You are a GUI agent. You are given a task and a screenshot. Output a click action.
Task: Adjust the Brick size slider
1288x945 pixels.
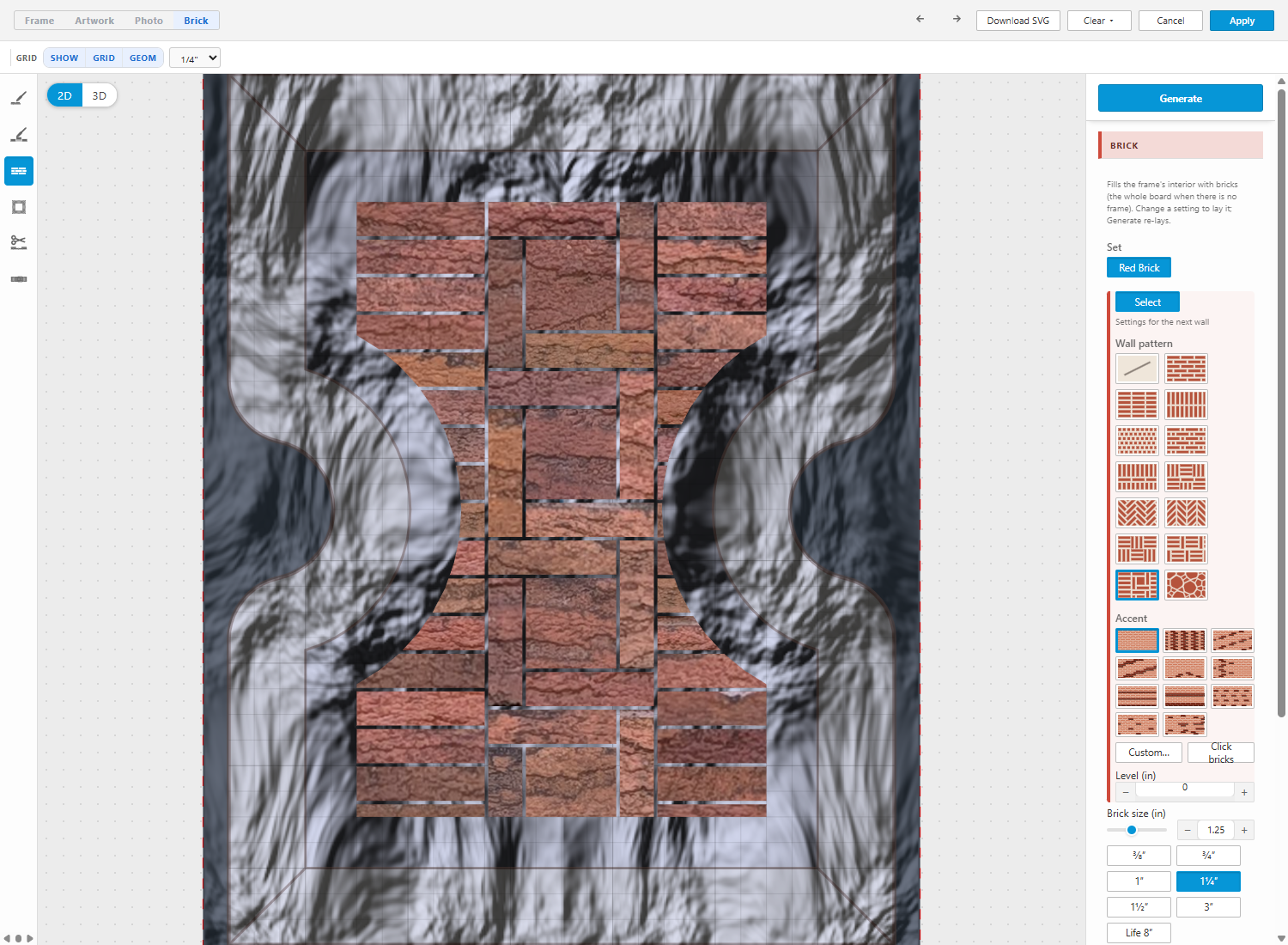click(x=1137, y=830)
